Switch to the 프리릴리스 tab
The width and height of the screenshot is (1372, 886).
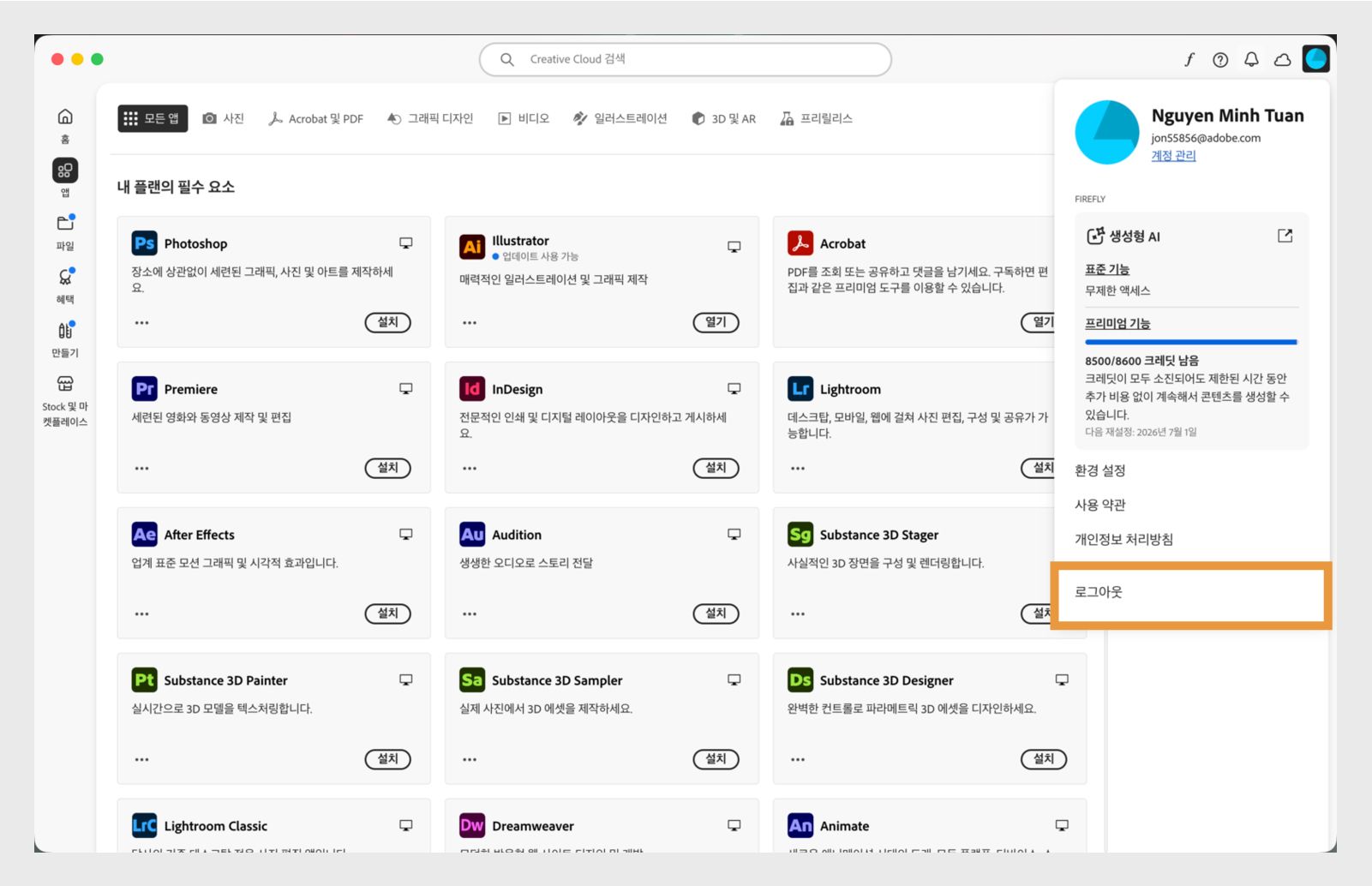coord(817,118)
